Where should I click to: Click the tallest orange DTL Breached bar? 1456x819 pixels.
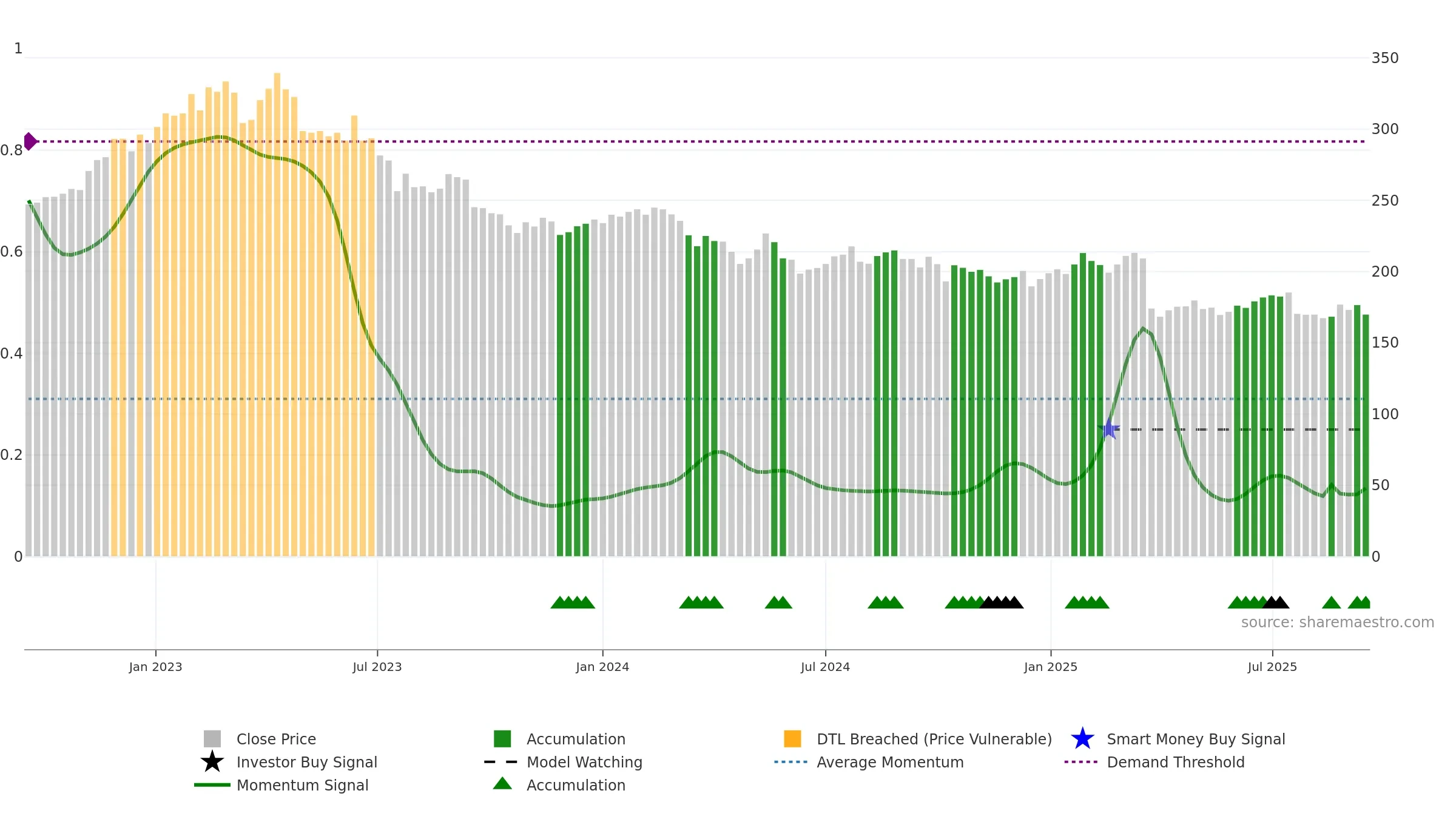pos(277,314)
